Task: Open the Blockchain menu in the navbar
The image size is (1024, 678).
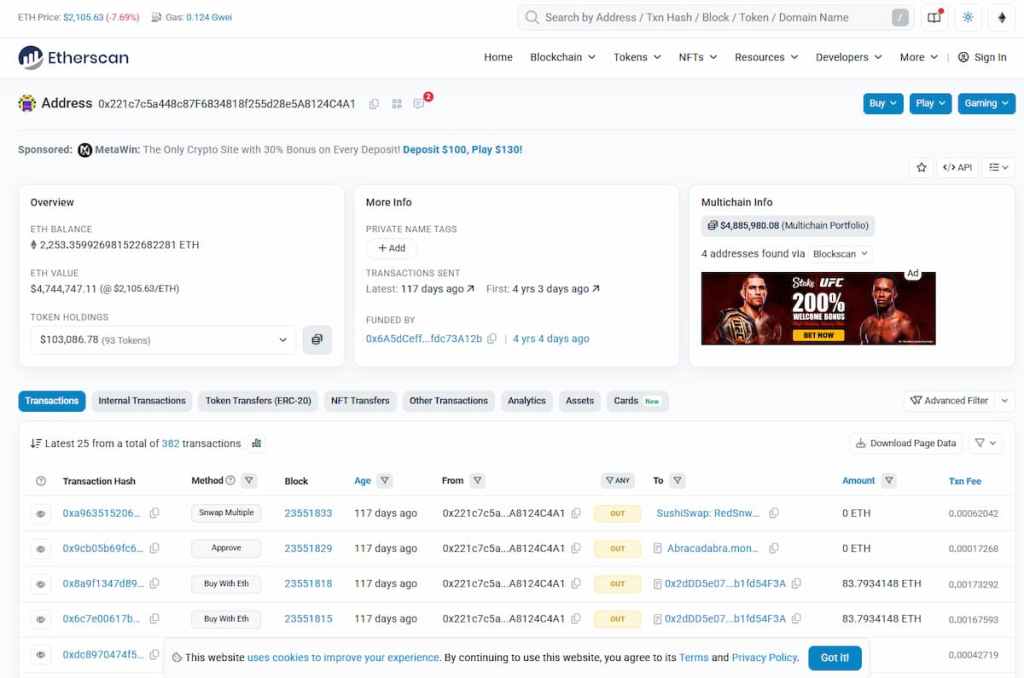Action: point(562,57)
